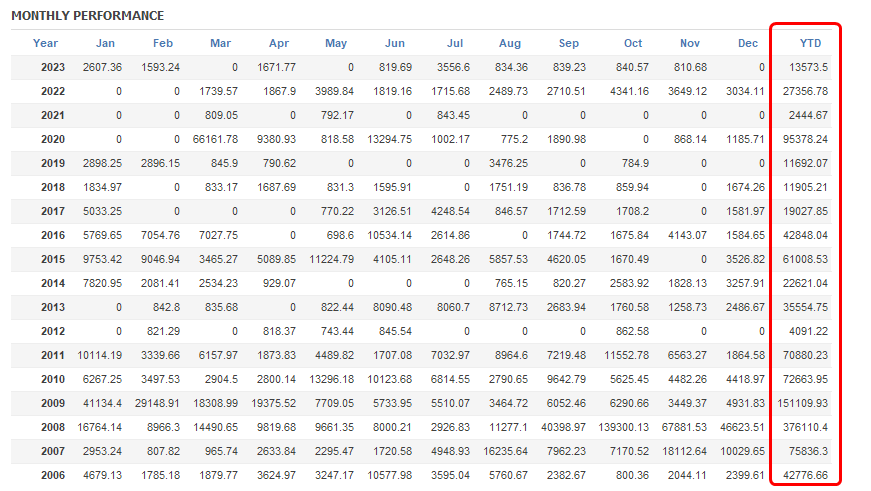Viewport: 871px width, 491px height.
Task: Select the 2008 year row label
Action: click(53, 426)
